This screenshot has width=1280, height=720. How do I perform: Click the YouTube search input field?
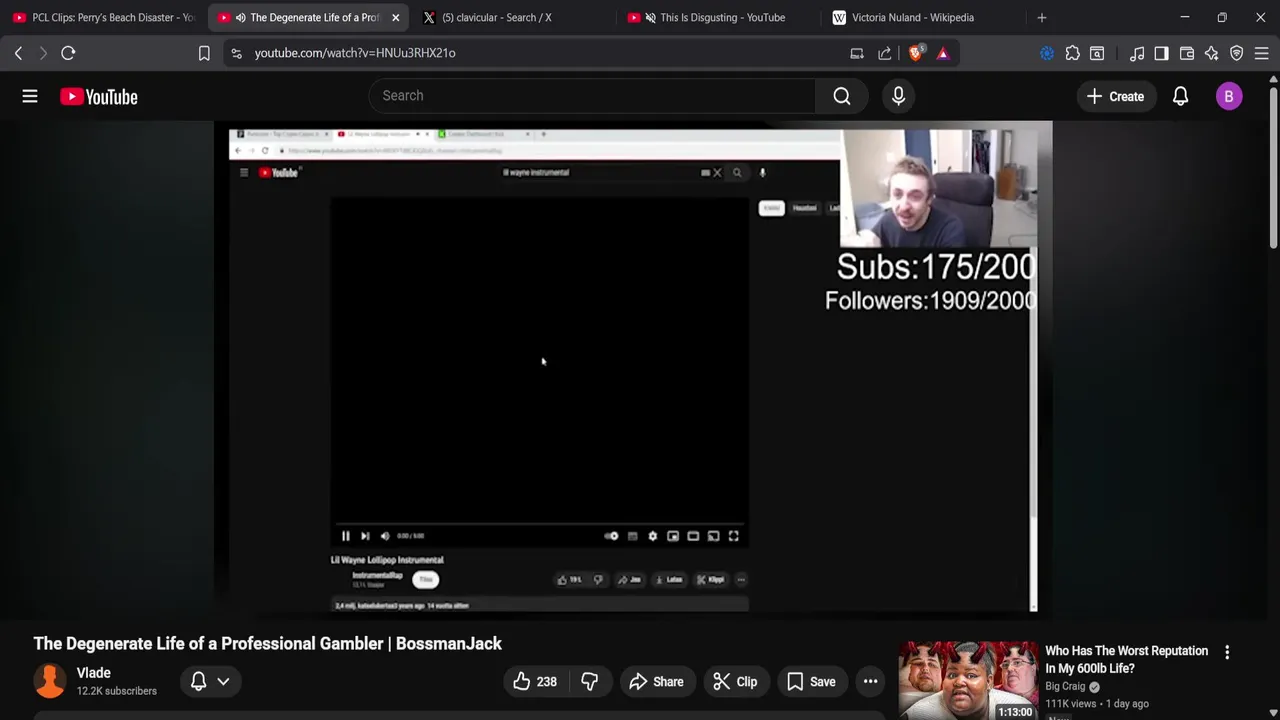(592, 96)
